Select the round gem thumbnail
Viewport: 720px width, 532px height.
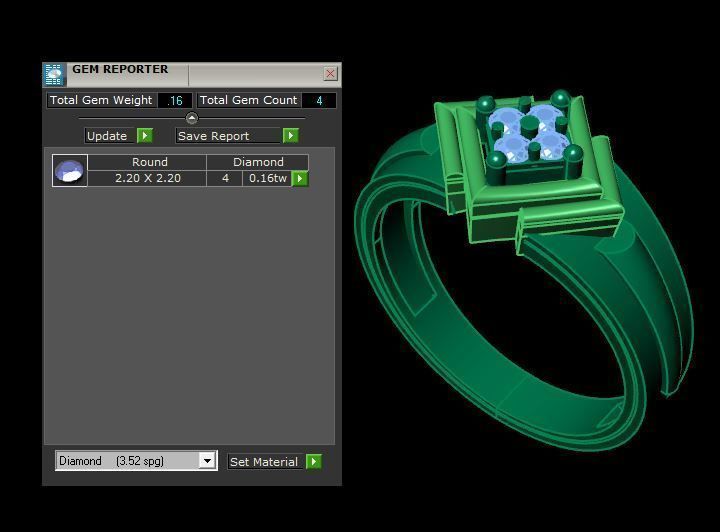(x=70, y=170)
